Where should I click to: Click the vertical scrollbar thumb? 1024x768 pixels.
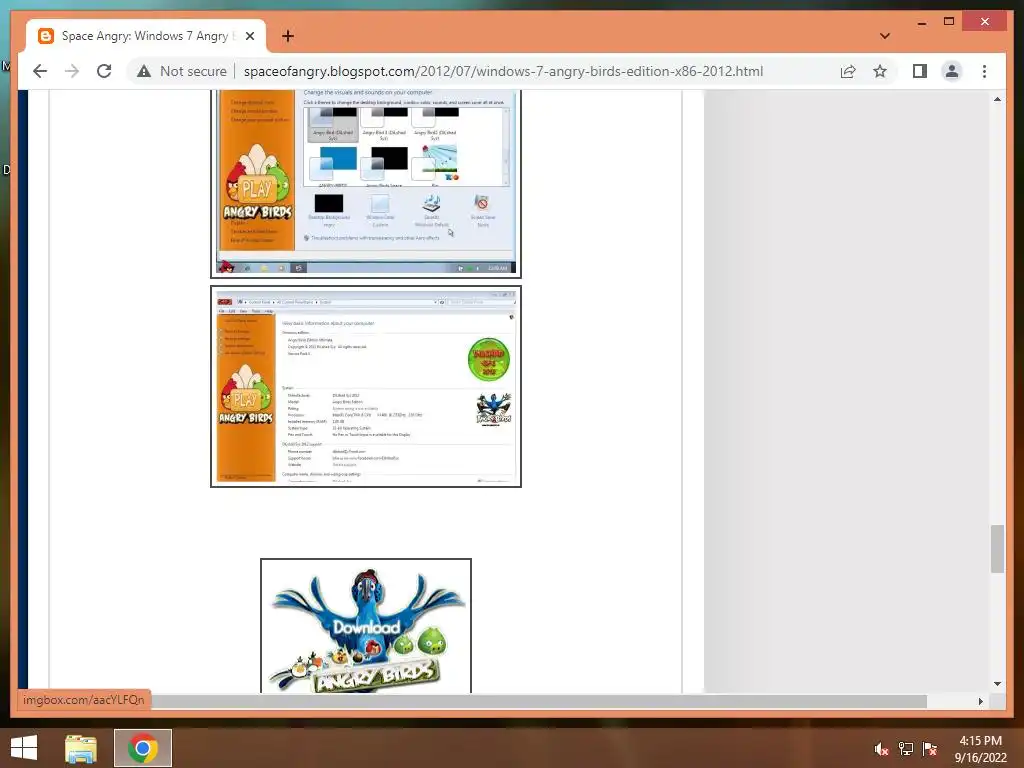[x=997, y=549]
